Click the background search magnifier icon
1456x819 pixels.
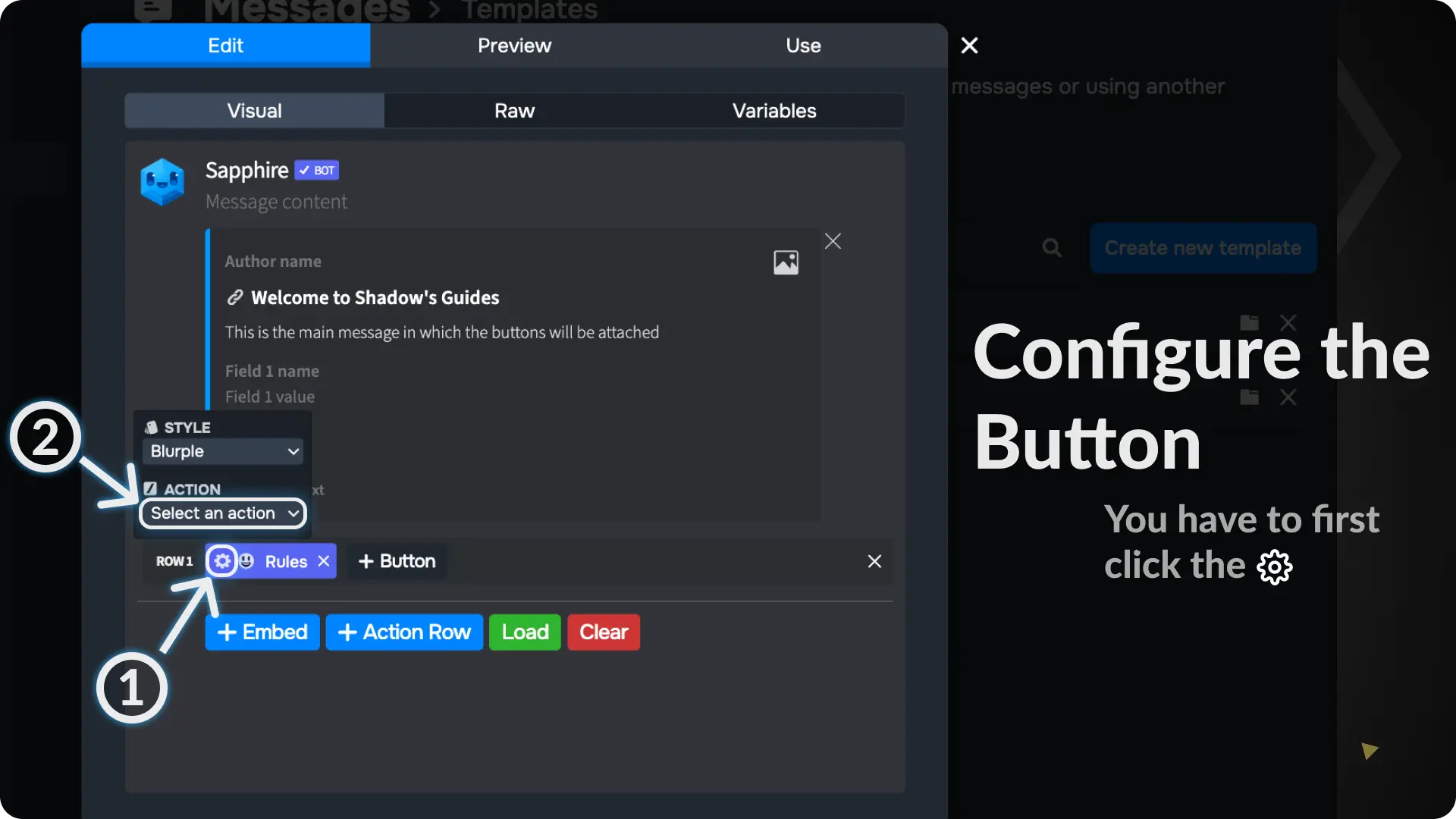tap(1052, 248)
